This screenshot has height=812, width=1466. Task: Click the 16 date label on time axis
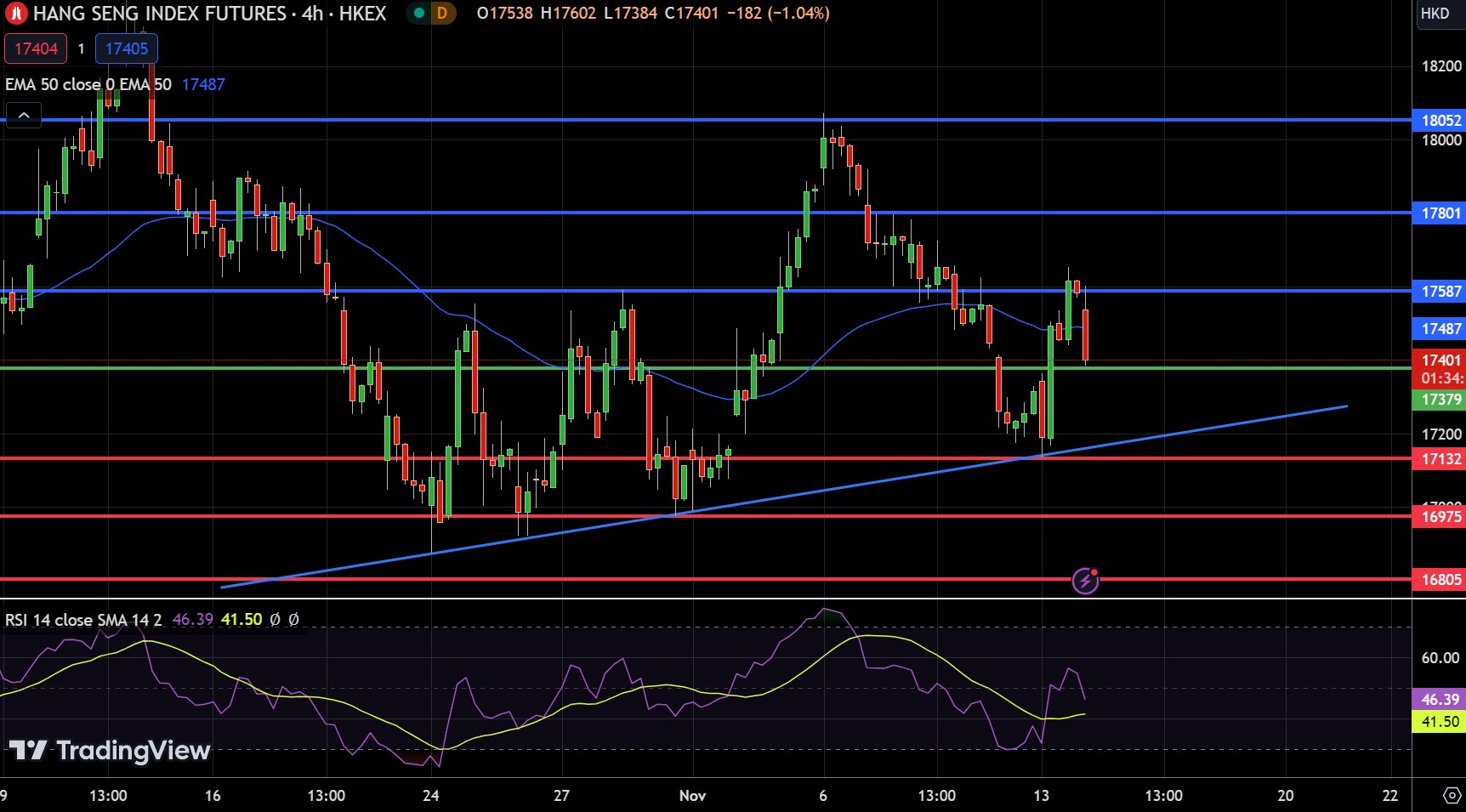pos(213,796)
